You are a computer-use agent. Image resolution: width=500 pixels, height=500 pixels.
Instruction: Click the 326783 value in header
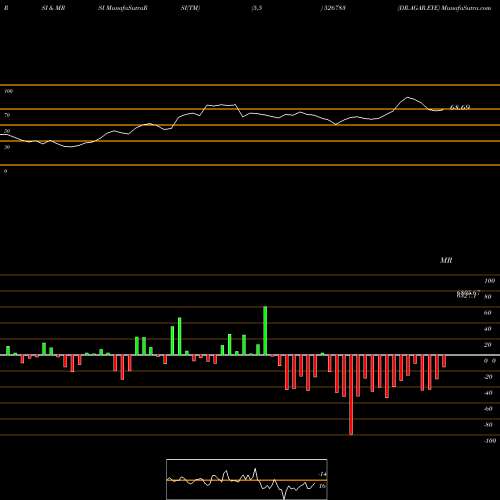pyautogui.click(x=334, y=8)
